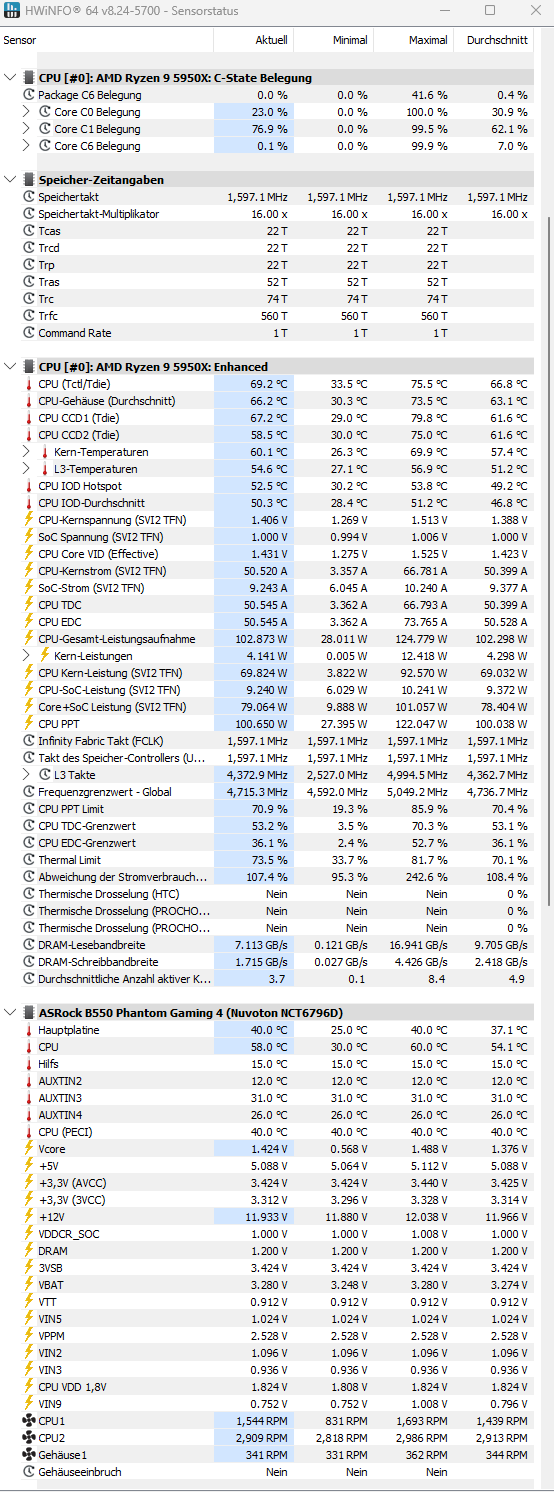The height and width of the screenshot is (1492, 554).
Task: Click the fan icon next to CPU1
Action: 28,1421
